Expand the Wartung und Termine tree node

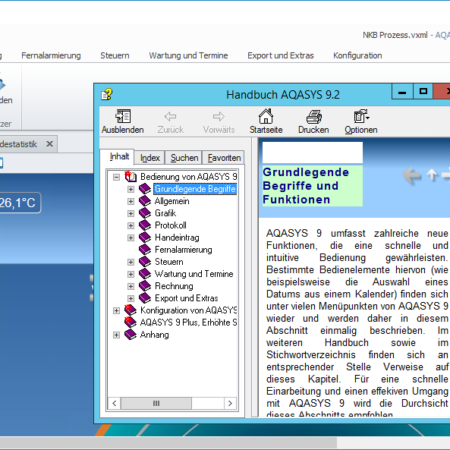pos(131,274)
